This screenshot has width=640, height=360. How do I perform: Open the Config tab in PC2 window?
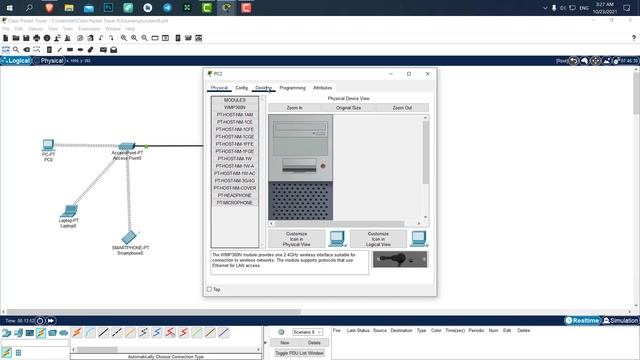[x=242, y=88]
